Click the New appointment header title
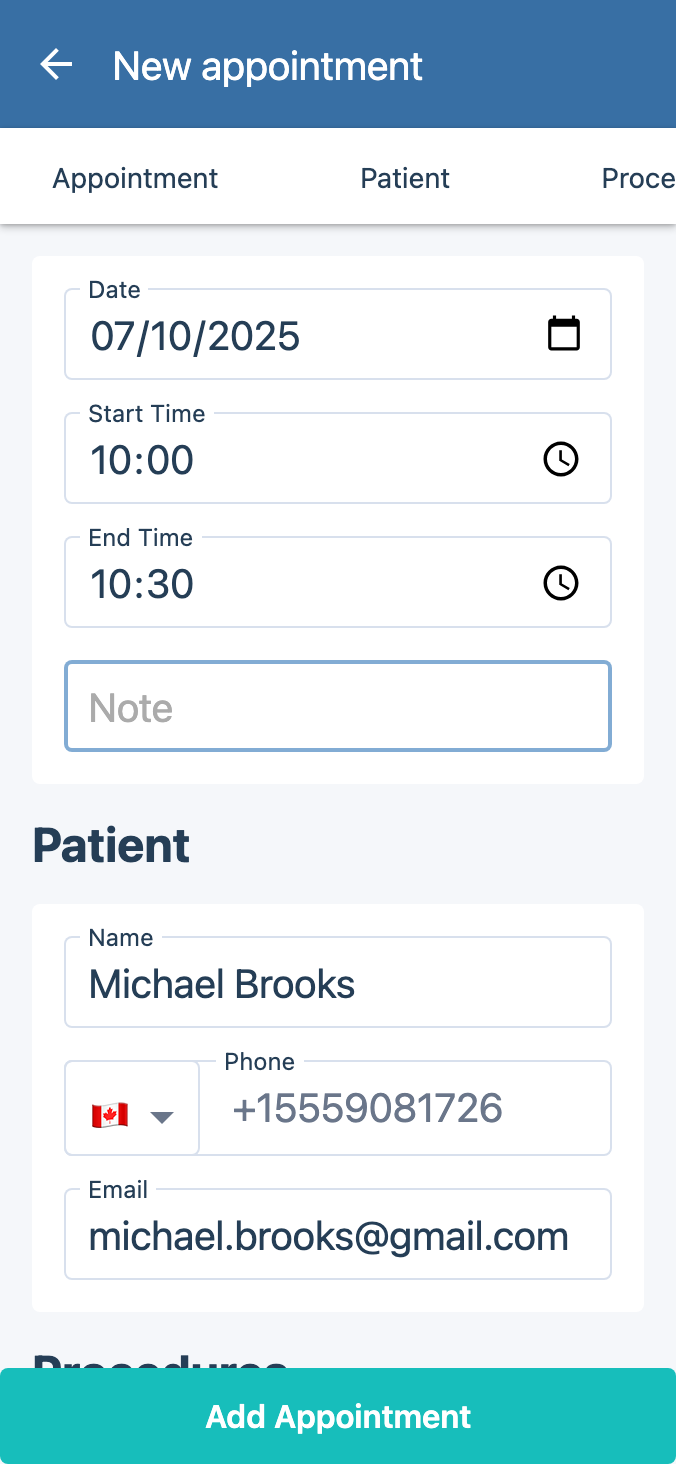This screenshot has height=1464, width=676. click(268, 66)
